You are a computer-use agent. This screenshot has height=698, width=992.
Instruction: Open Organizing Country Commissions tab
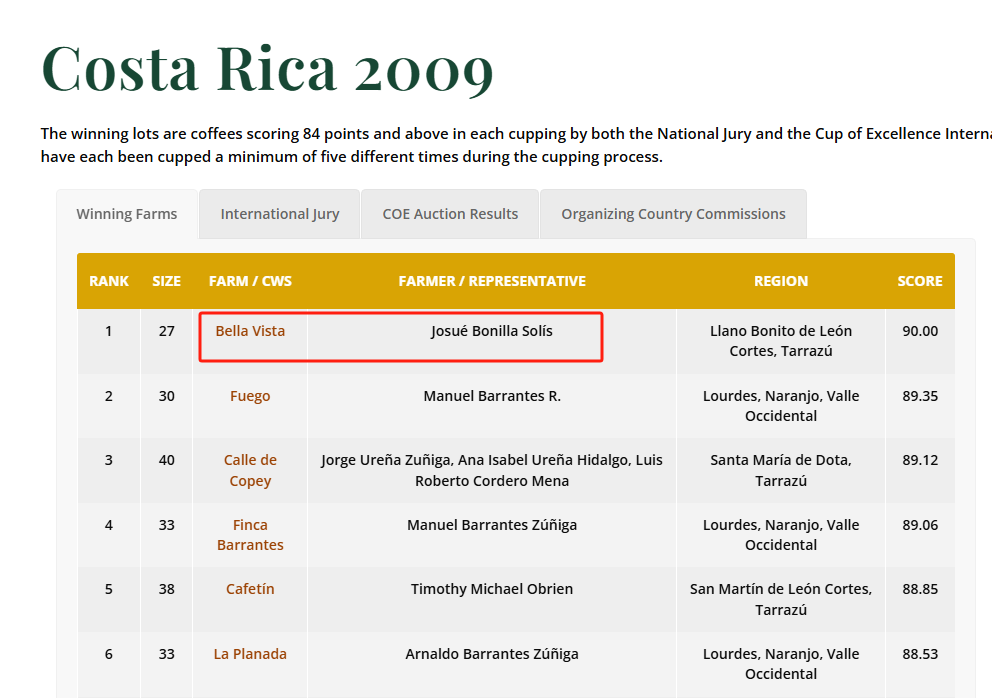[x=673, y=214]
